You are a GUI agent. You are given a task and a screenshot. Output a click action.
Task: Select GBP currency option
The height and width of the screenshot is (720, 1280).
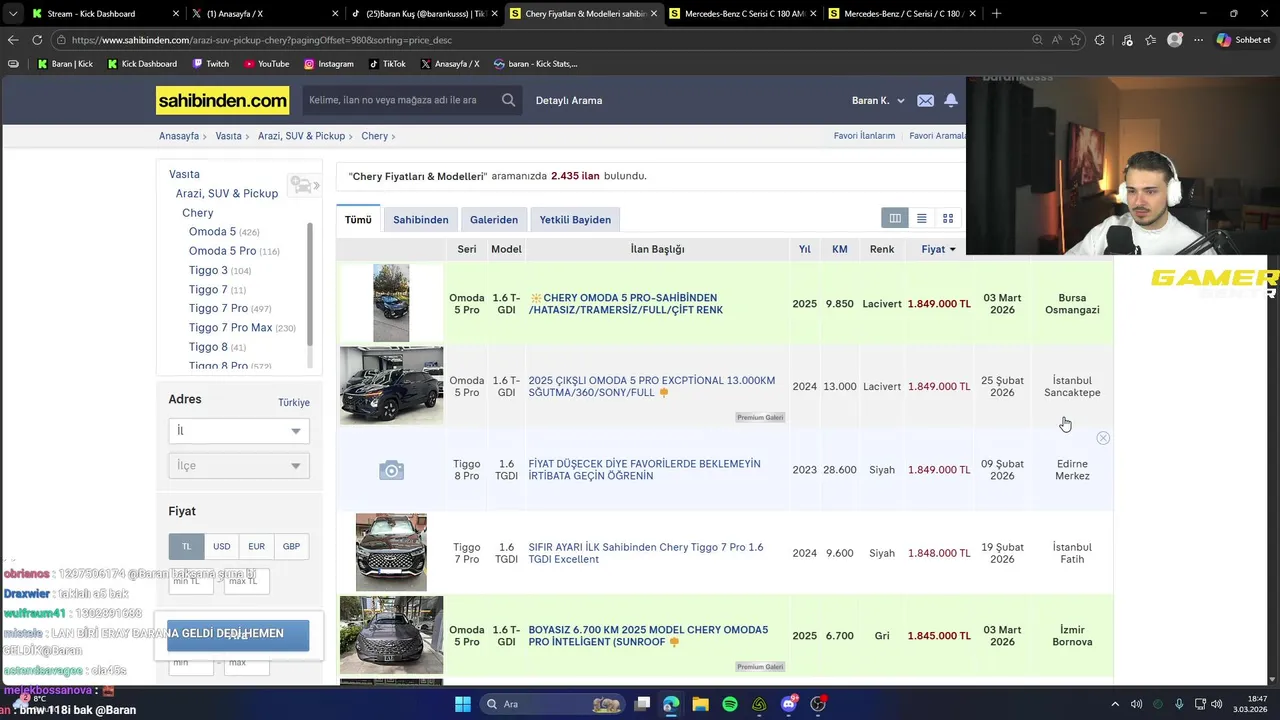coord(291,546)
